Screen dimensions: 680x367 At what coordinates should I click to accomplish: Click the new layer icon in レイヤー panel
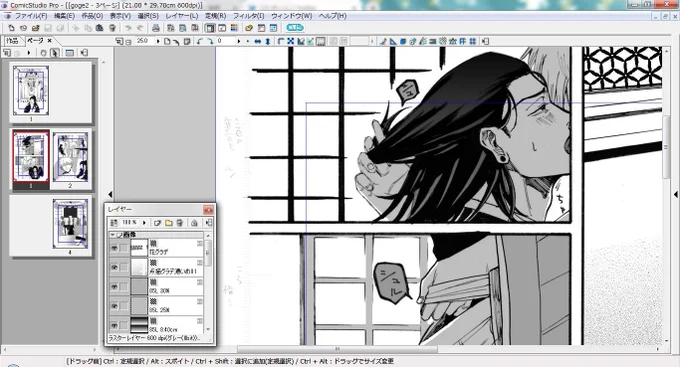pos(157,223)
